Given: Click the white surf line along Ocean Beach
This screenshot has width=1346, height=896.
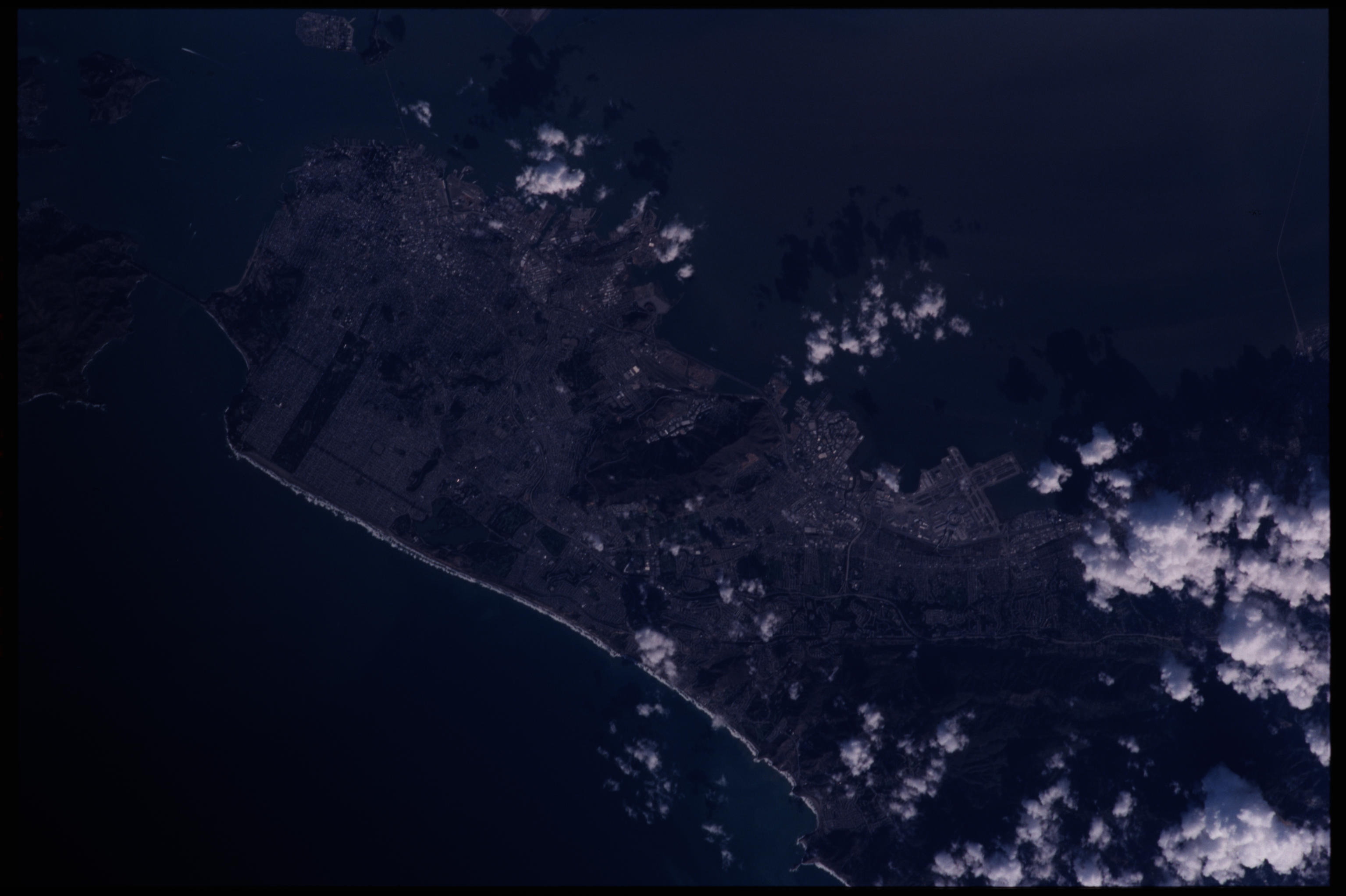Looking at the screenshot, I should point(320,502).
